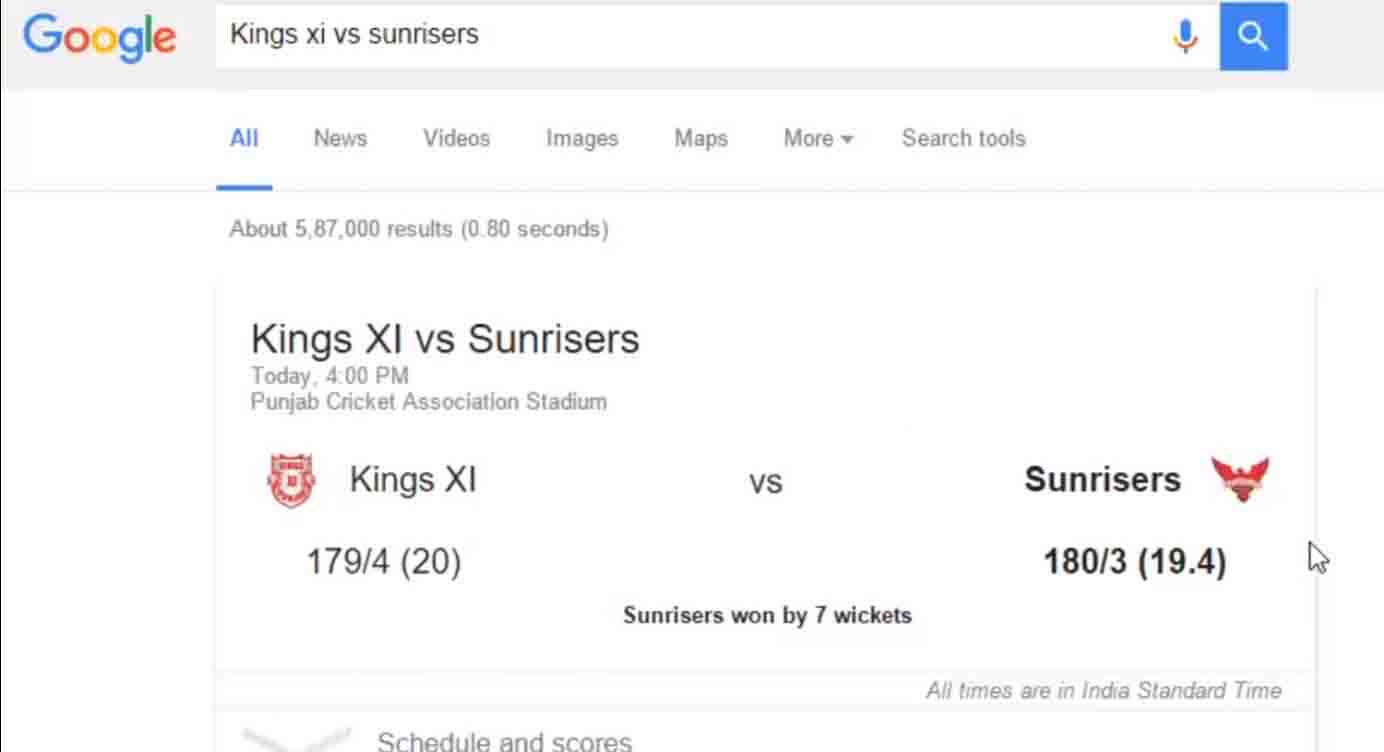Click the Kings XI team name
1384x752 pixels.
pyautogui.click(x=412, y=480)
